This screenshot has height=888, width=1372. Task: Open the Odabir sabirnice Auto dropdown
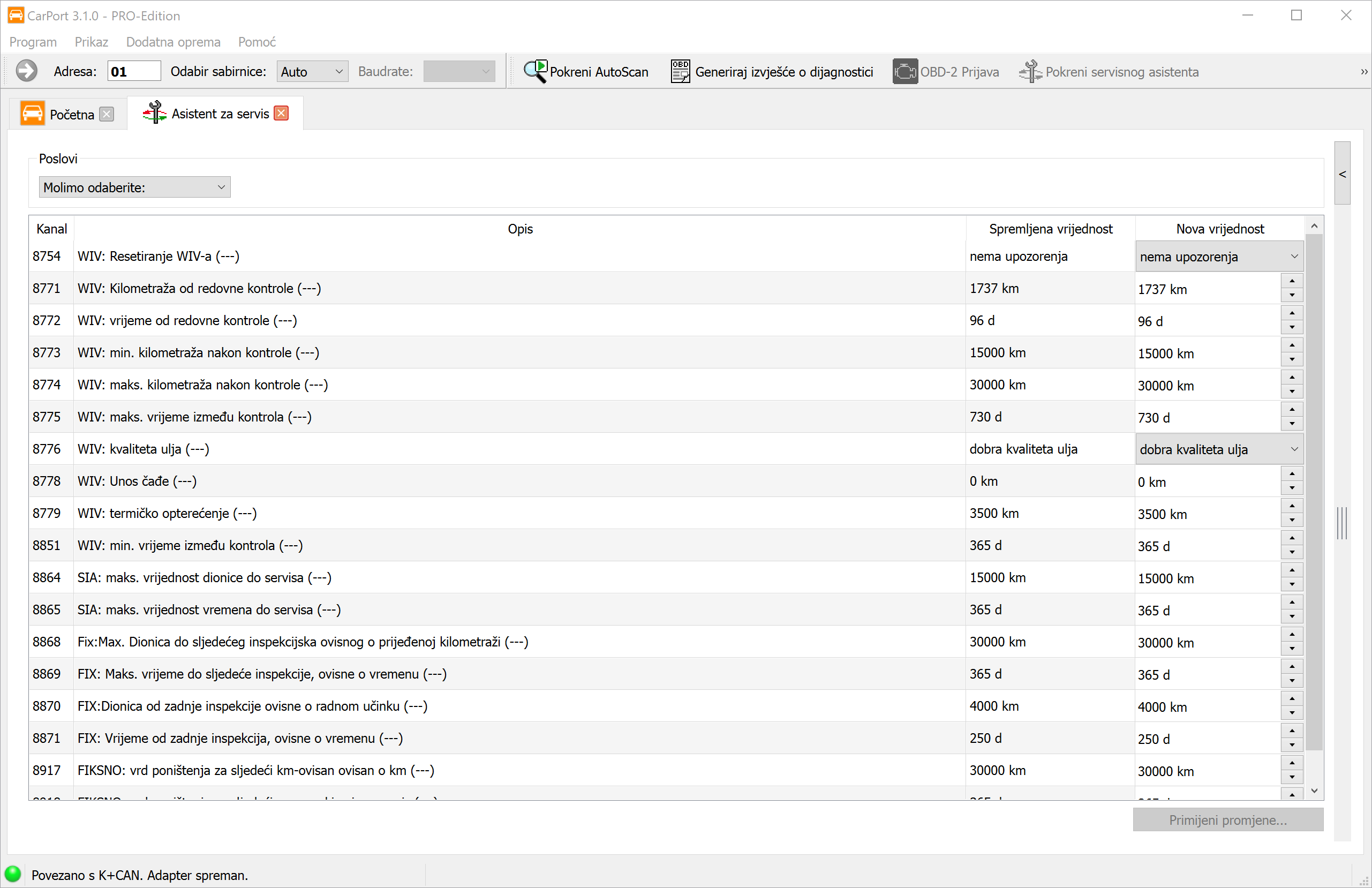[x=312, y=72]
